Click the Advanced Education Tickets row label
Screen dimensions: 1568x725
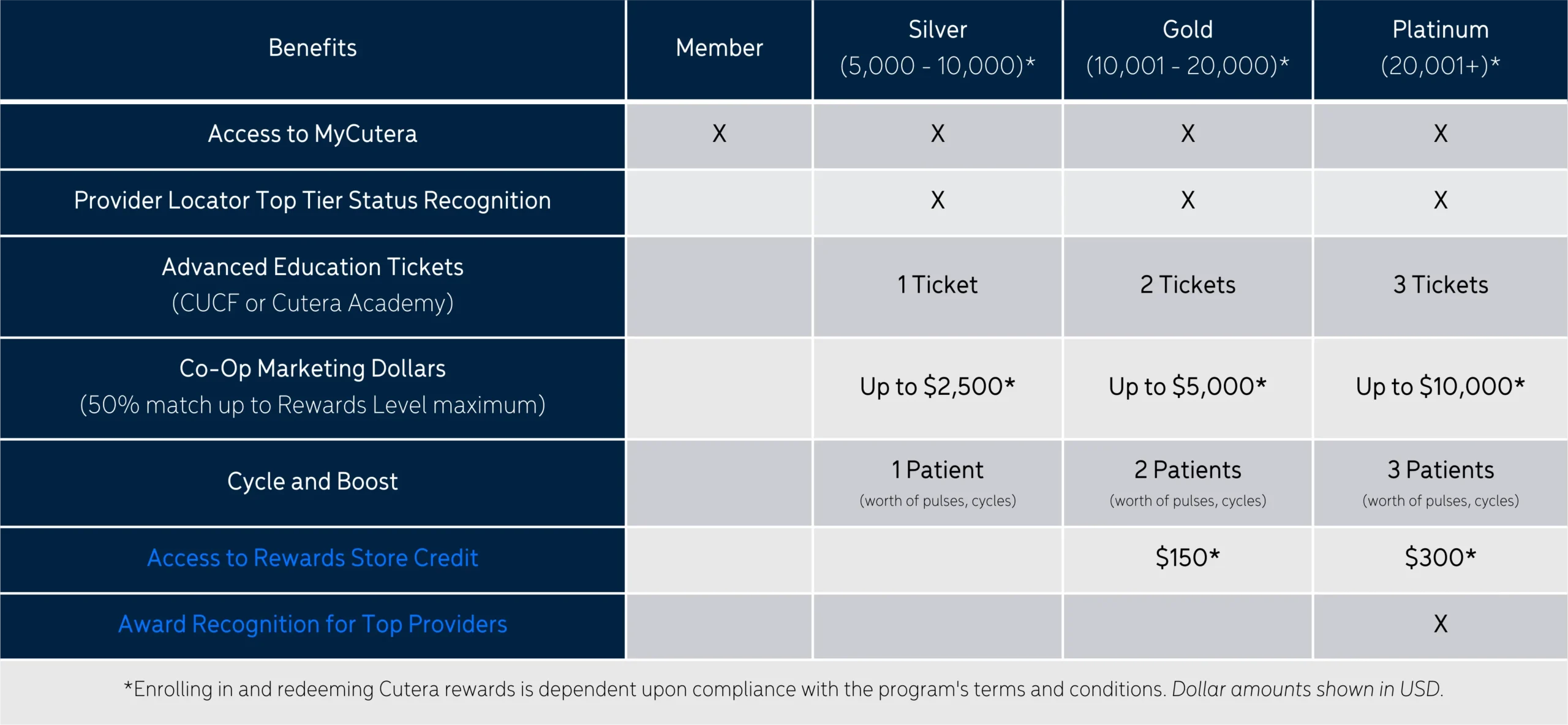tap(312, 286)
